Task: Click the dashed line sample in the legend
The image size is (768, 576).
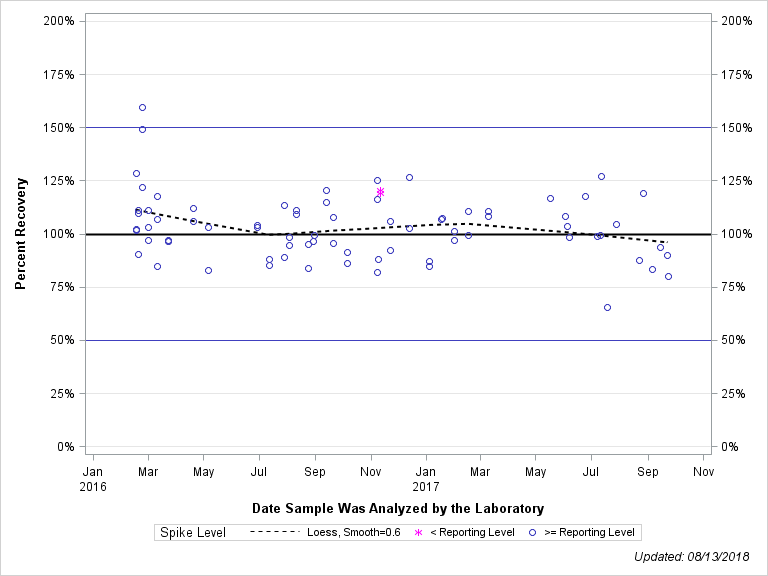Action: 274,532
